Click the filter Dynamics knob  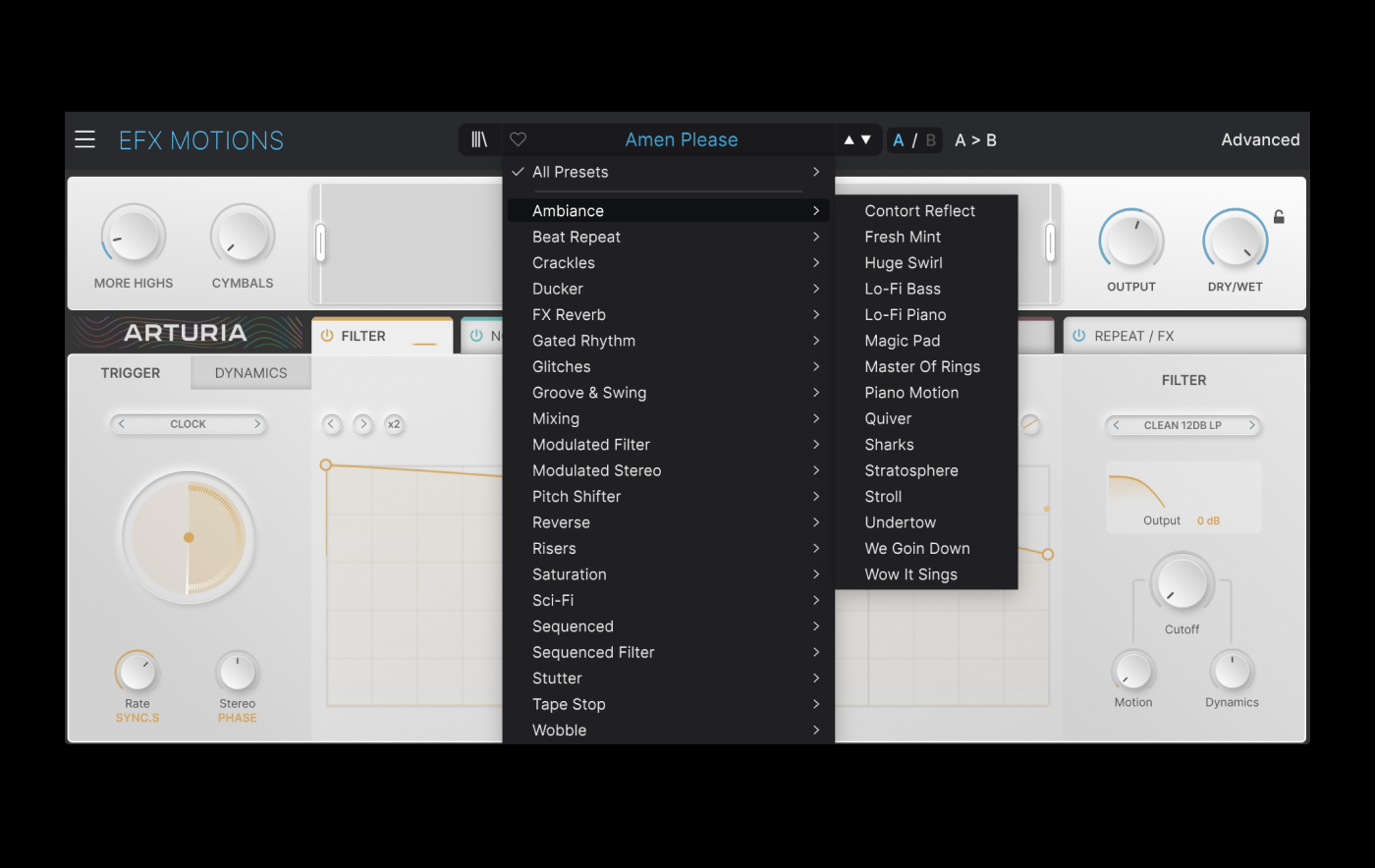tap(1232, 672)
